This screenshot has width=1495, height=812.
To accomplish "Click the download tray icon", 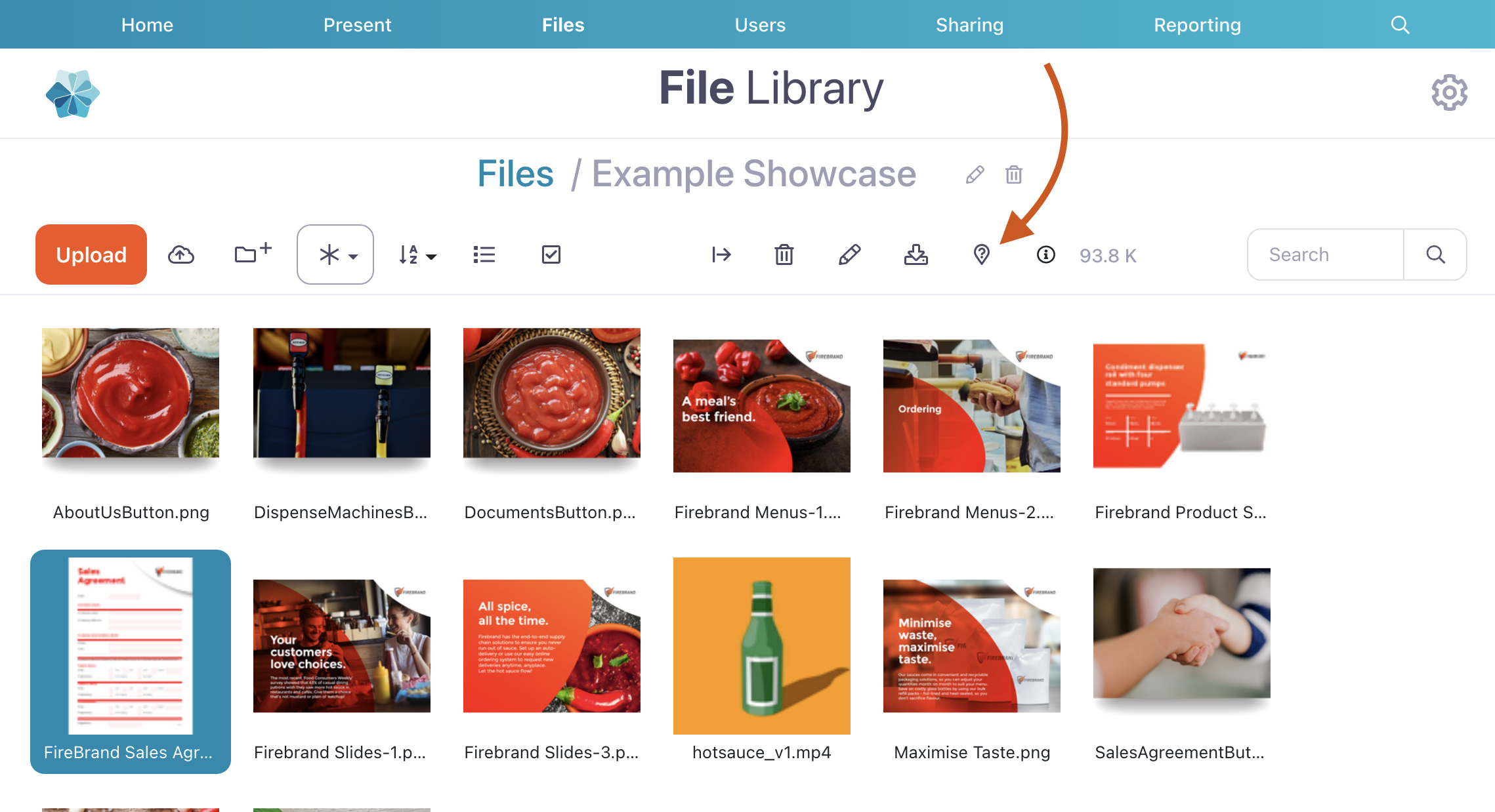I will tap(916, 254).
